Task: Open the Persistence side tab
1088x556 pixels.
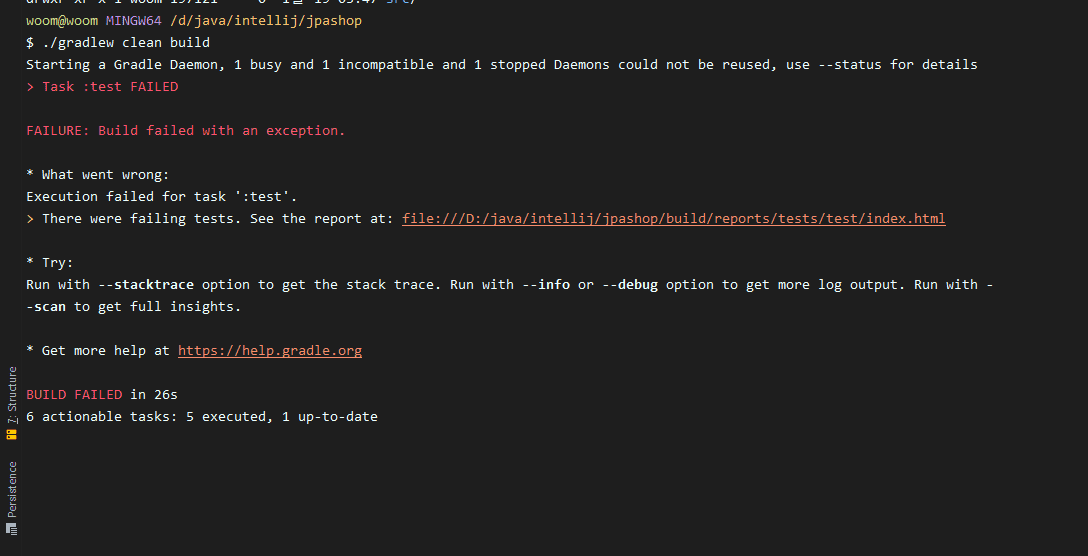Action: point(12,488)
